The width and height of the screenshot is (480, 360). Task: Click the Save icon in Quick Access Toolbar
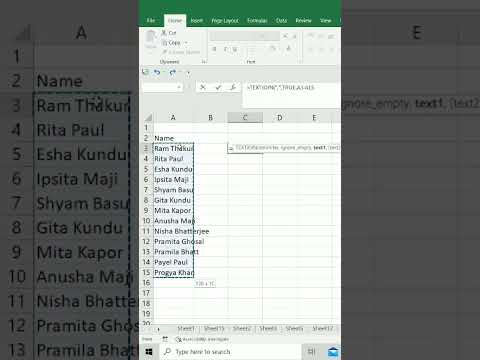(145, 72)
